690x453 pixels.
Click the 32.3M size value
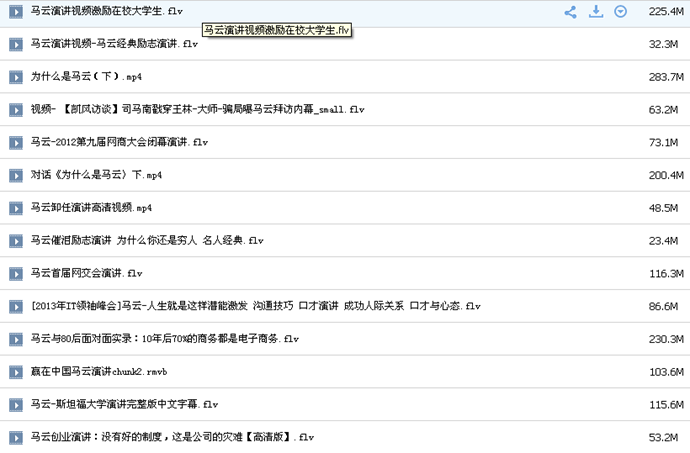pyautogui.click(x=663, y=44)
